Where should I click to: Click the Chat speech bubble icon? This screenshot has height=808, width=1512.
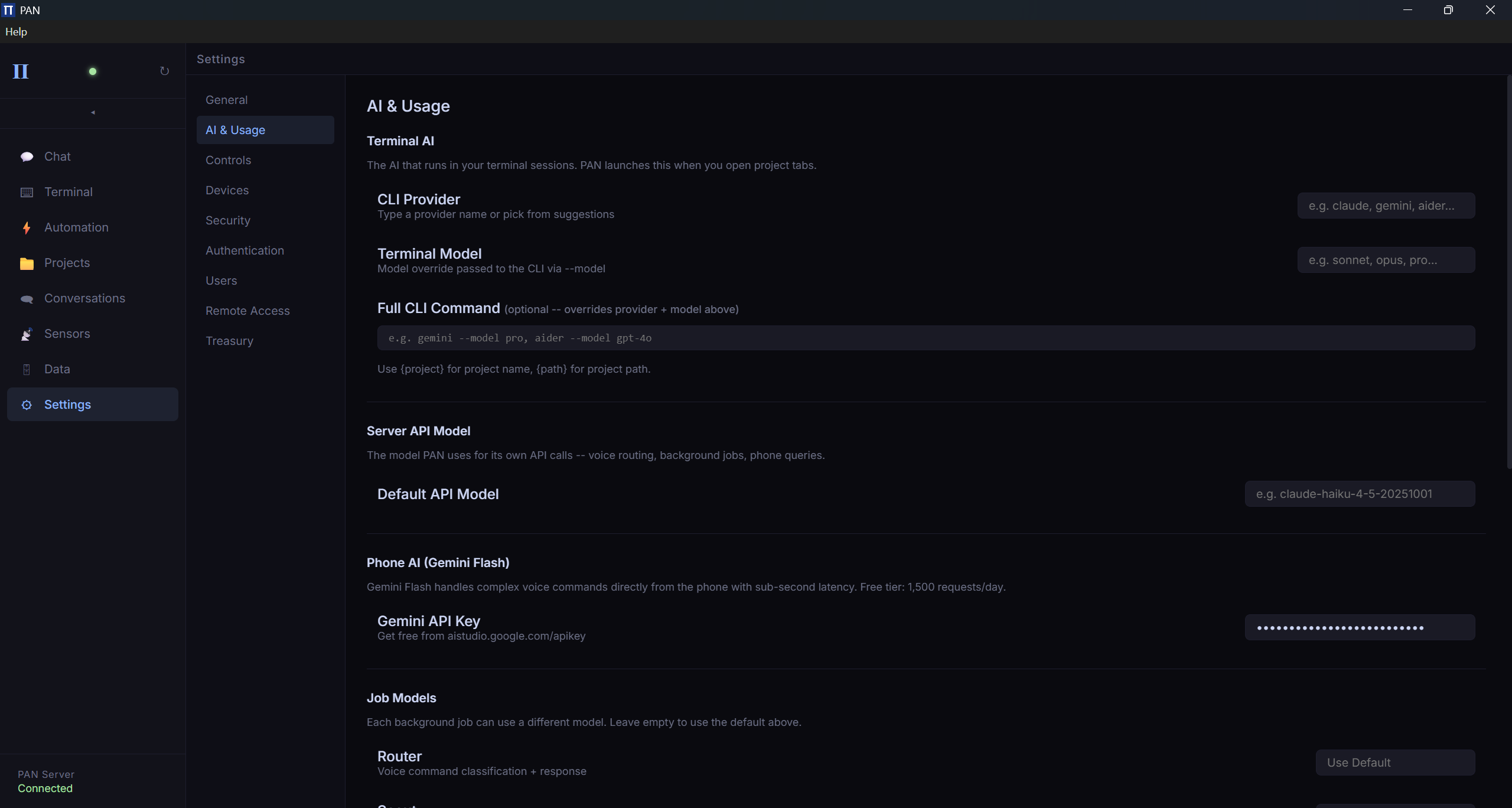coord(27,157)
